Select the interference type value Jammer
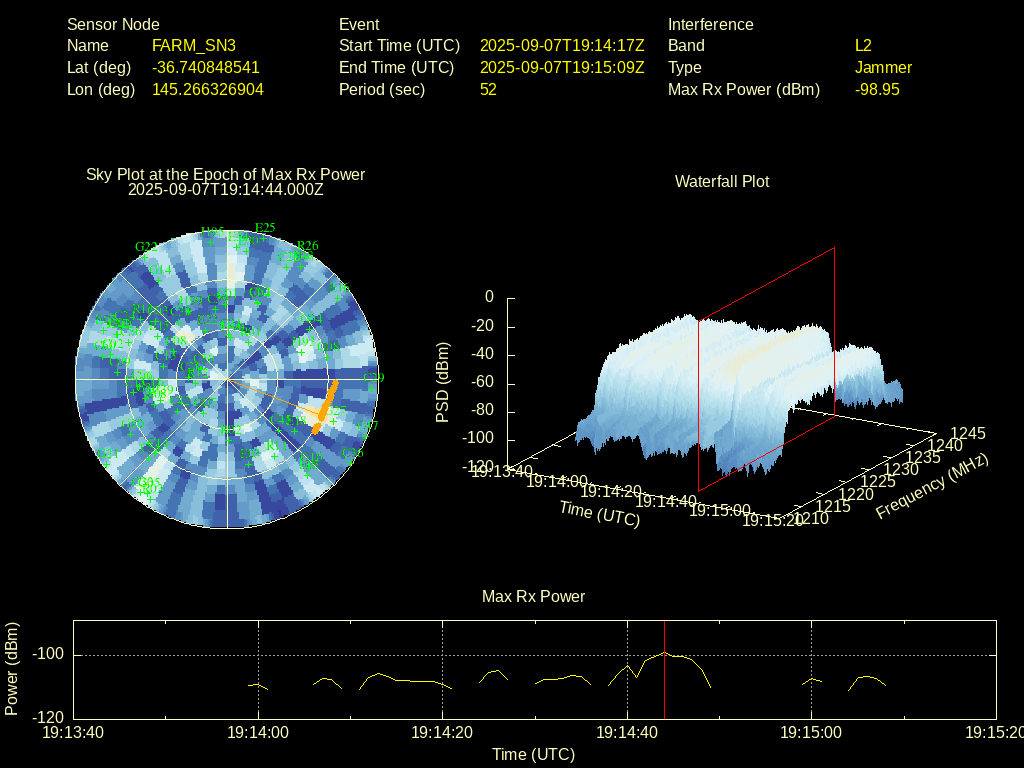Viewport: 1024px width, 768px height. [883, 67]
